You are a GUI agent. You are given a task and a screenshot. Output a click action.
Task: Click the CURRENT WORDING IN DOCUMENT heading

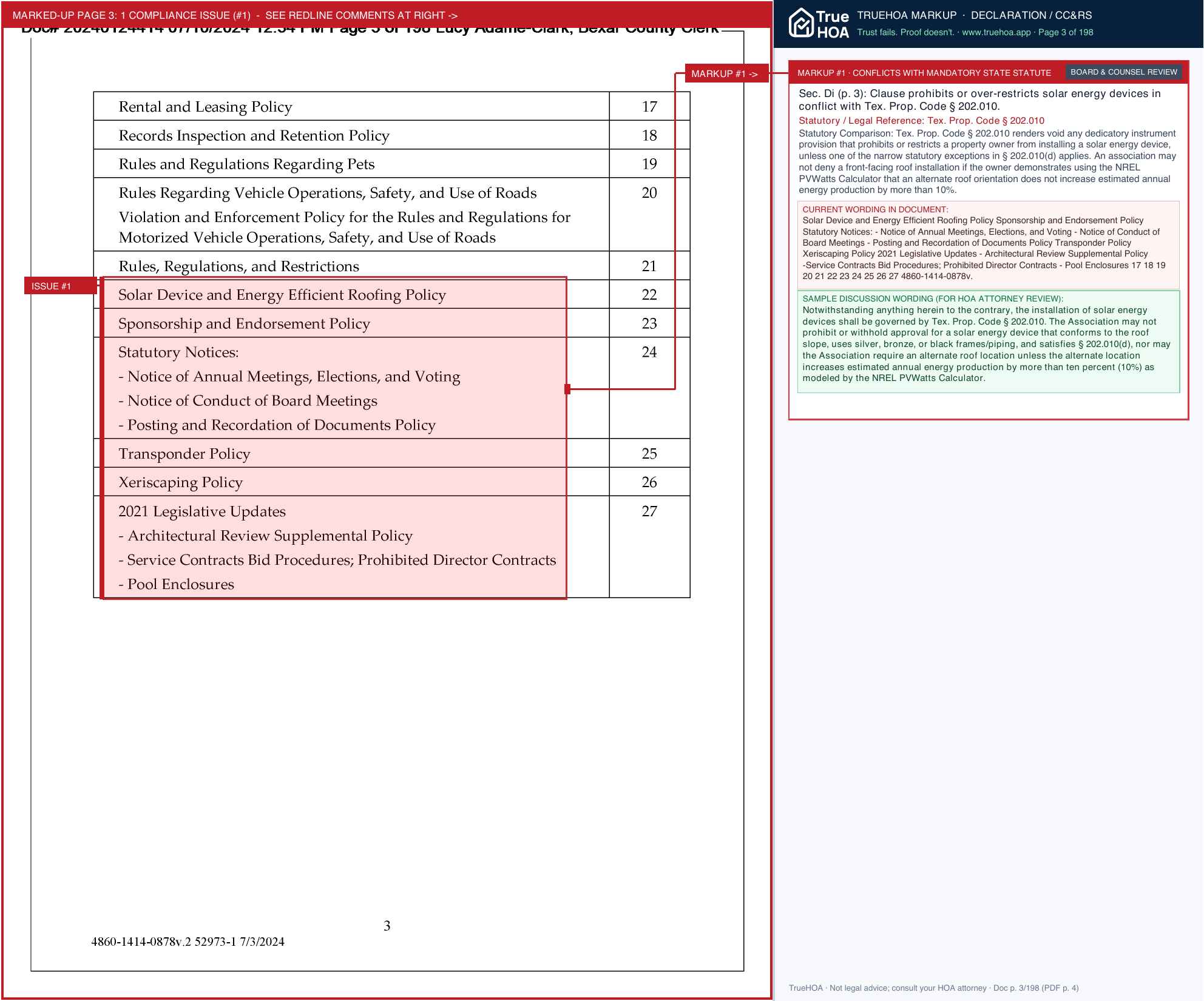[875, 209]
